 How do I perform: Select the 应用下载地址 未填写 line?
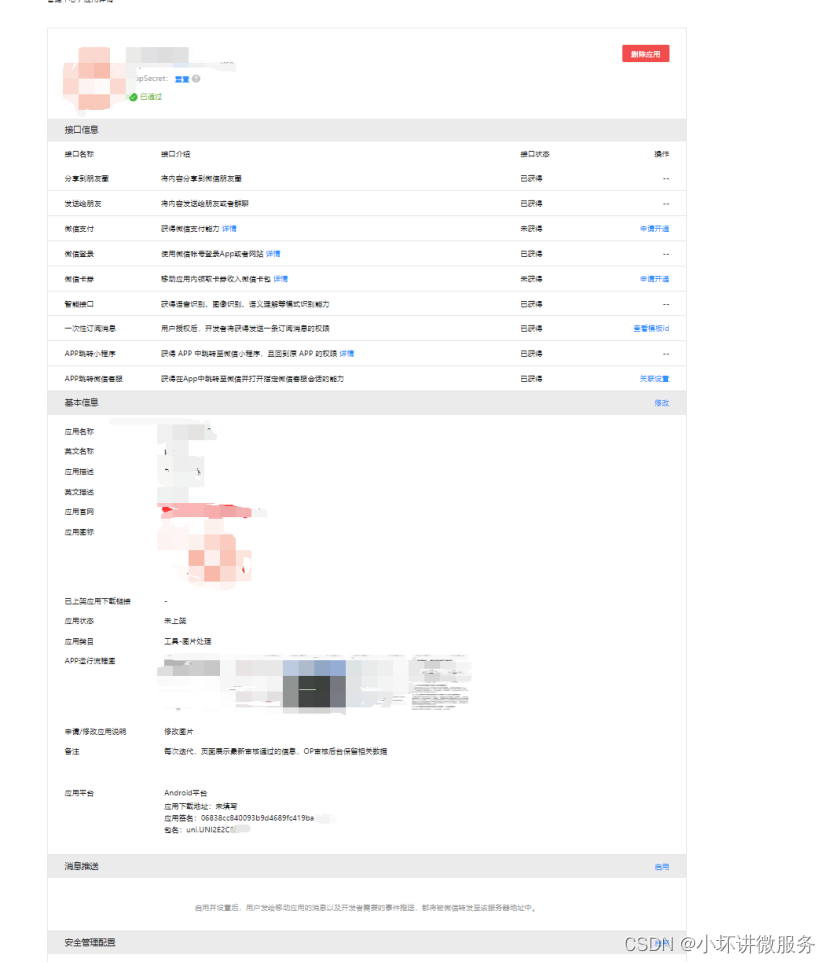pyautogui.click(x=200, y=806)
